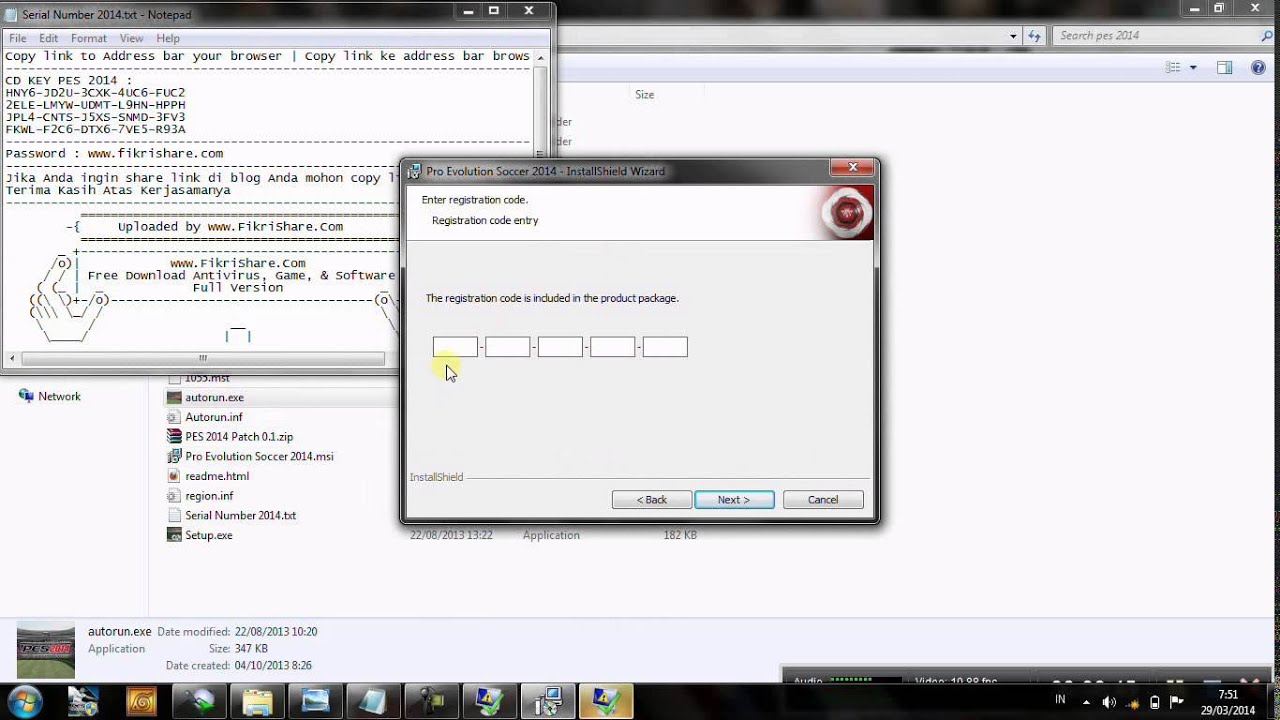Select Serial Number 2014.txt file
1280x720 pixels.
pyautogui.click(x=240, y=516)
